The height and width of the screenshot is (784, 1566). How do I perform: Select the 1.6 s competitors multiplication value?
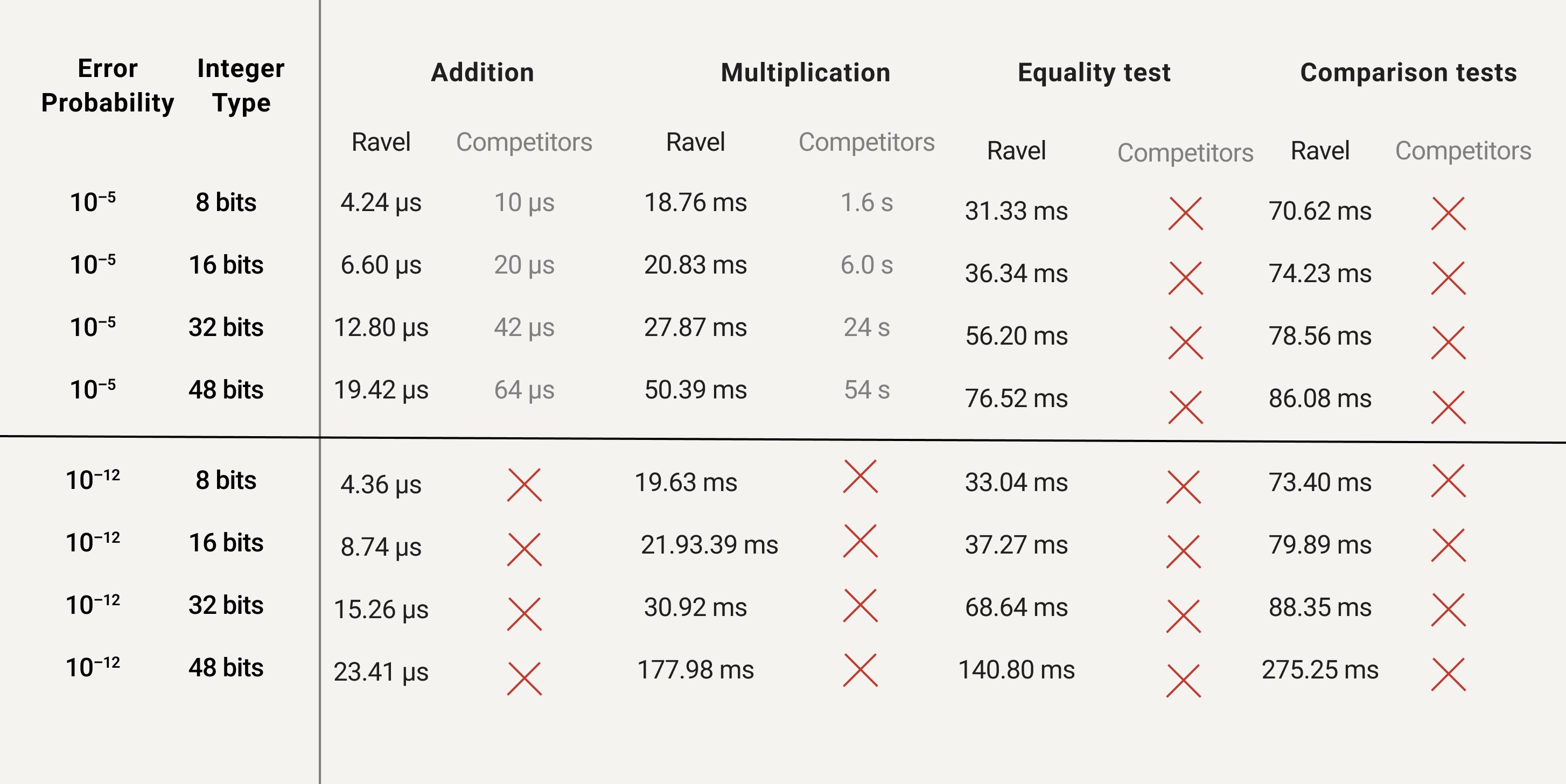click(x=866, y=202)
